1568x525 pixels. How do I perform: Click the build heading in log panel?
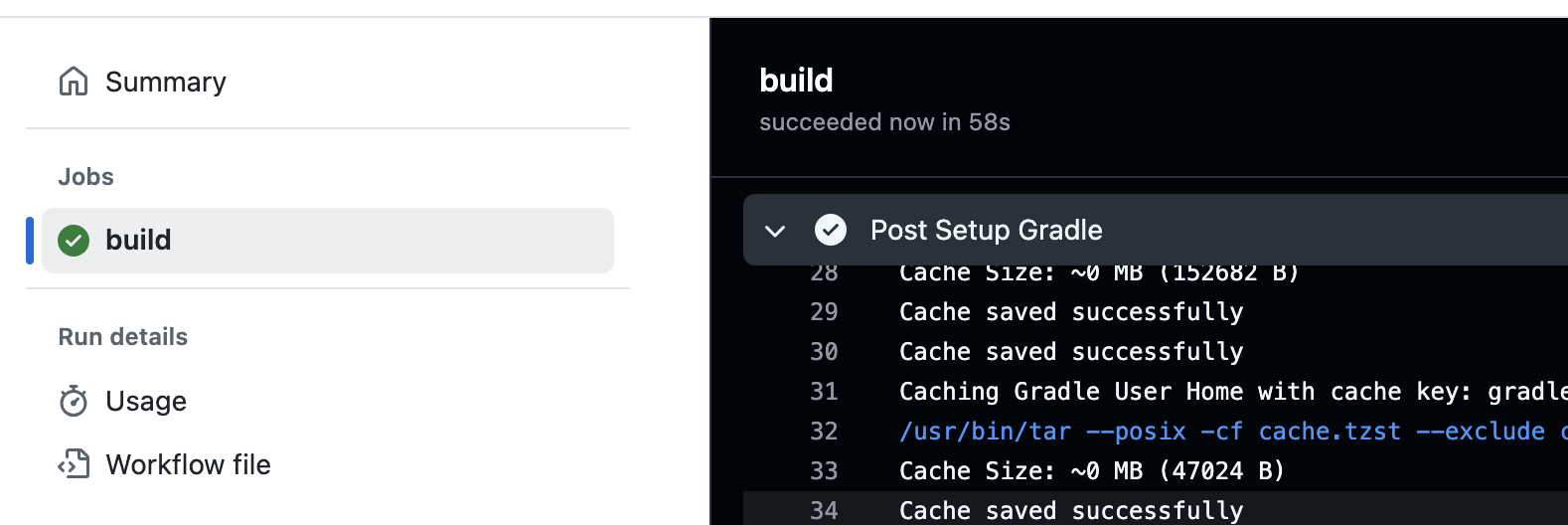tap(796, 81)
